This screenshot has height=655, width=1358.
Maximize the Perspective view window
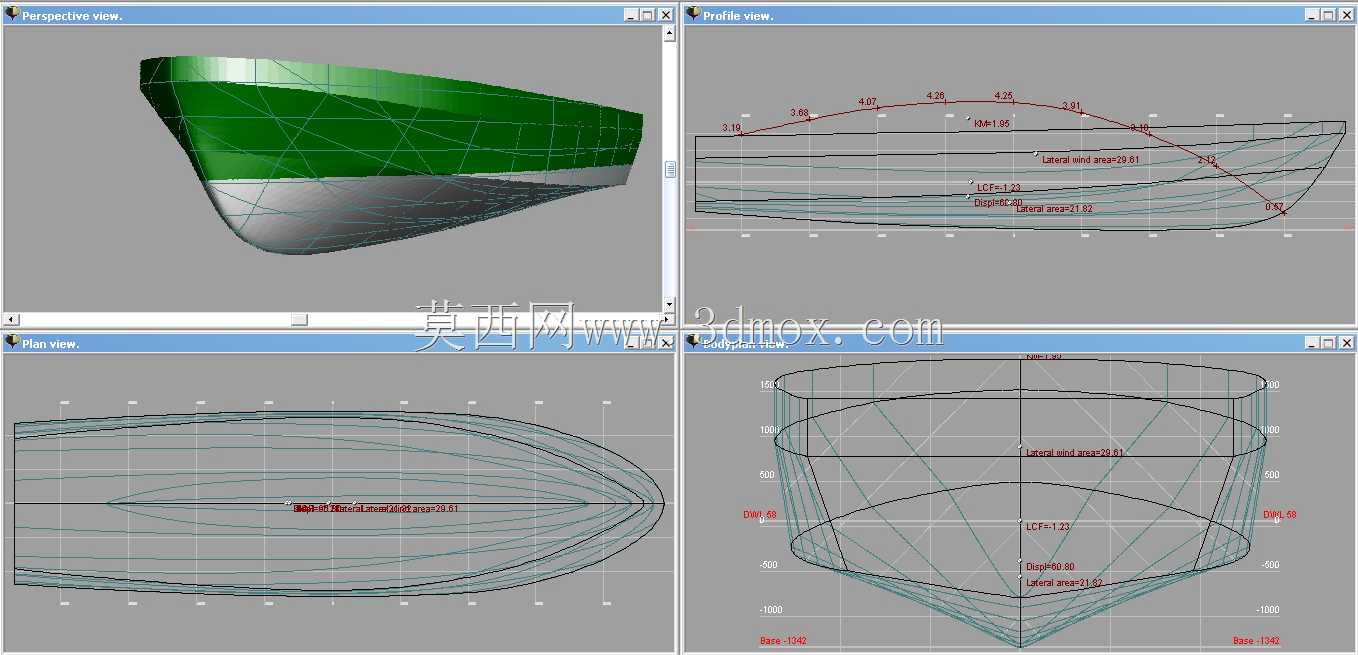pyautogui.click(x=647, y=15)
